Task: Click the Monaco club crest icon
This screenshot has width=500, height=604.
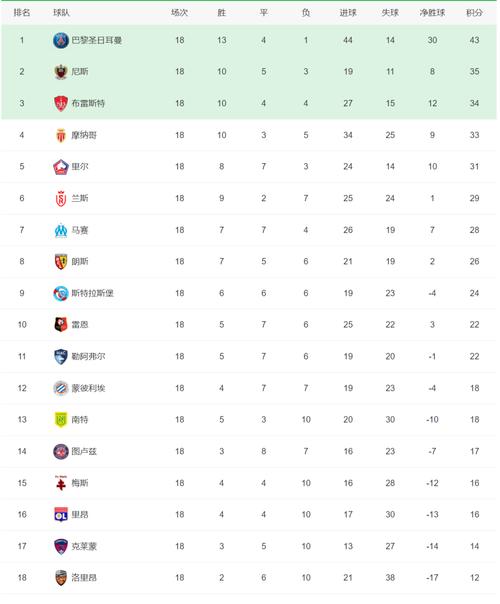Action: pos(60,135)
